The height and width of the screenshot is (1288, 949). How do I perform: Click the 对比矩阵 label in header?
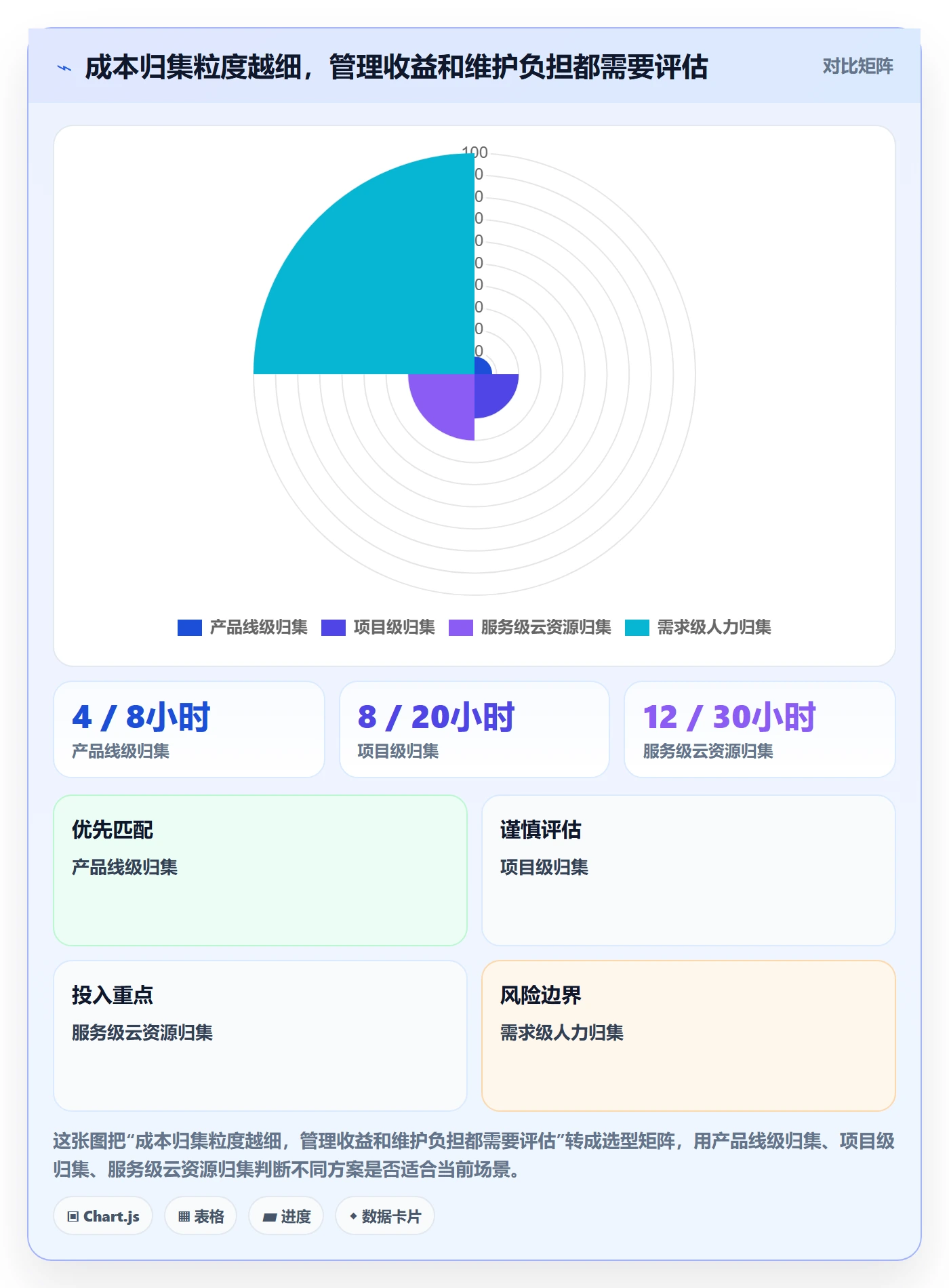[x=857, y=66]
